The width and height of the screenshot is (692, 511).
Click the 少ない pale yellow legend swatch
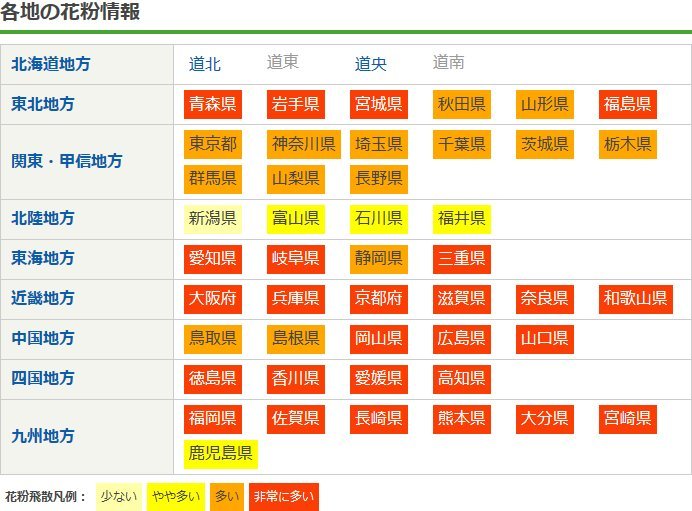(118, 496)
